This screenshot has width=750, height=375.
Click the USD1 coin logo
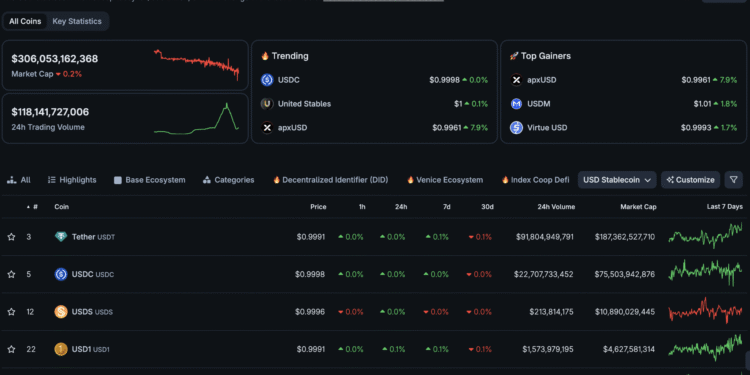pyautogui.click(x=61, y=349)
